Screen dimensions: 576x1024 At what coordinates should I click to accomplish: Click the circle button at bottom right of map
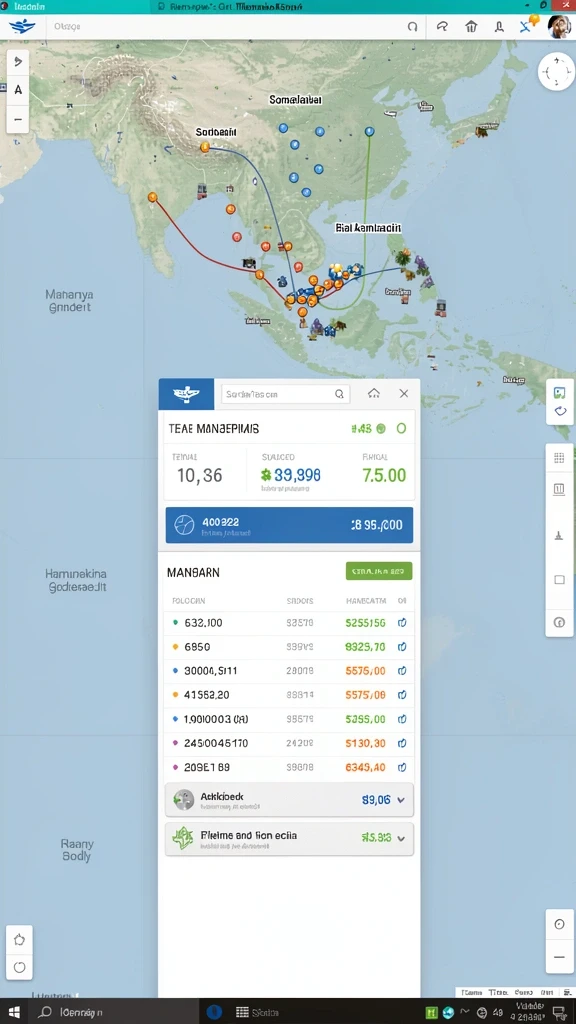(x=559, y=924)
